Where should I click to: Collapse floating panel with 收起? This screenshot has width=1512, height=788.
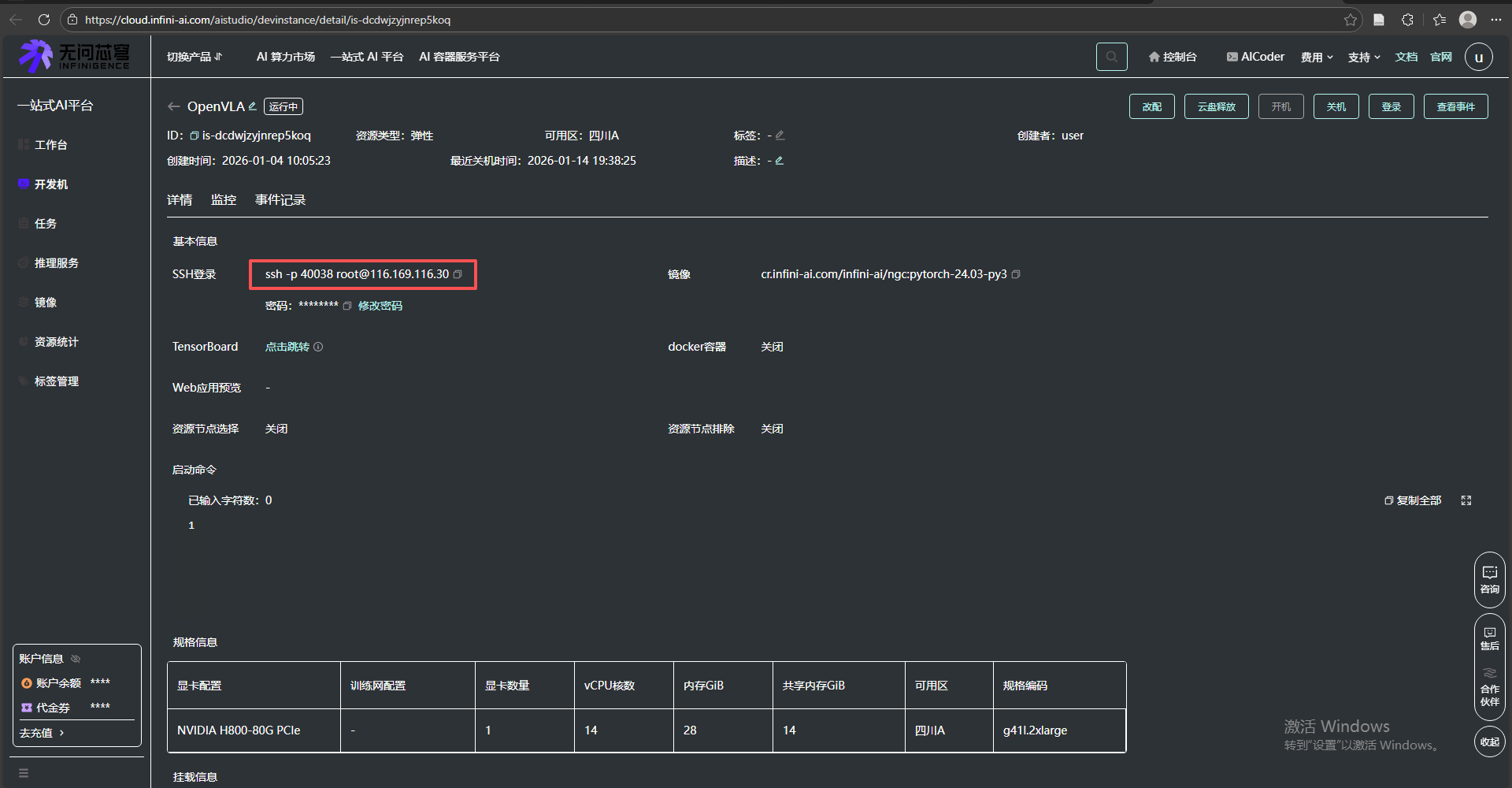(x=1490, y=742)
